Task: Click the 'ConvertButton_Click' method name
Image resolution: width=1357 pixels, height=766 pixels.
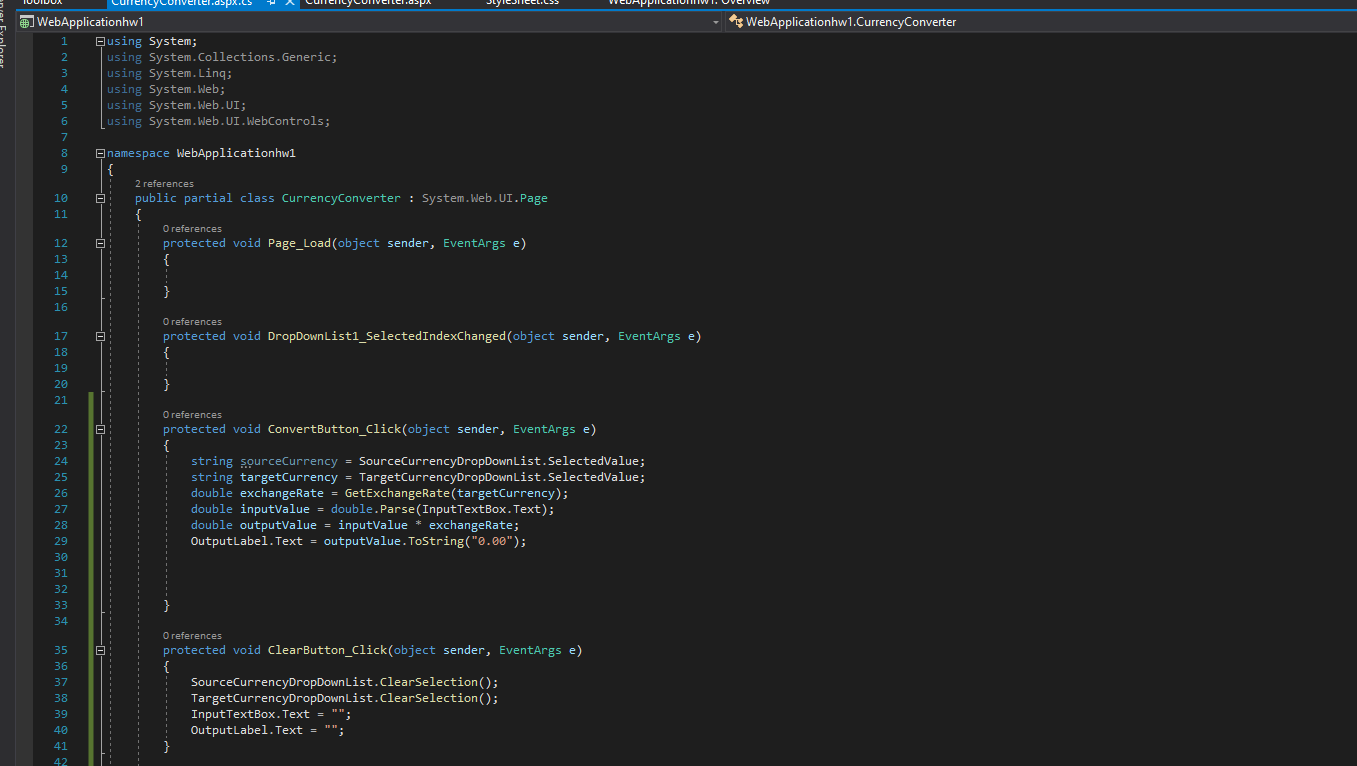Action: point(334,429)
